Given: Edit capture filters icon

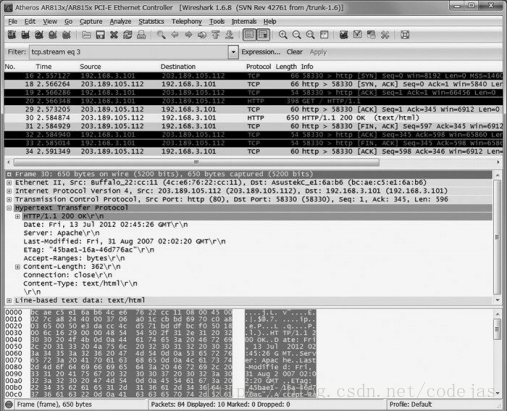Looking at the screenshot, I should tap(344, 35).
